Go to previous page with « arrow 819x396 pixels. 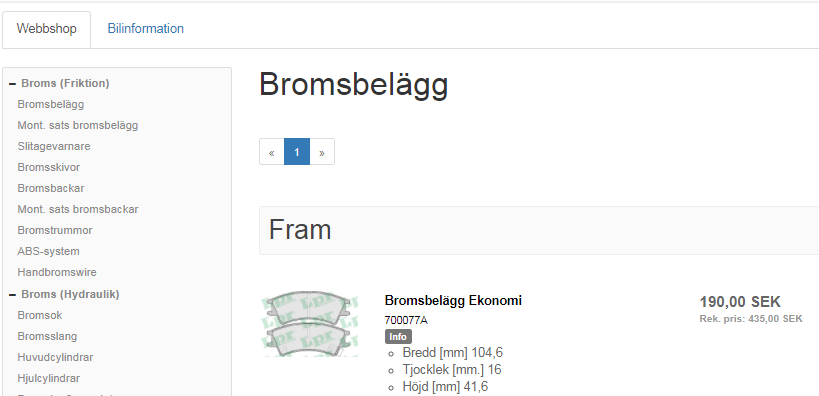pyautogui.click(x=272, y=152)
